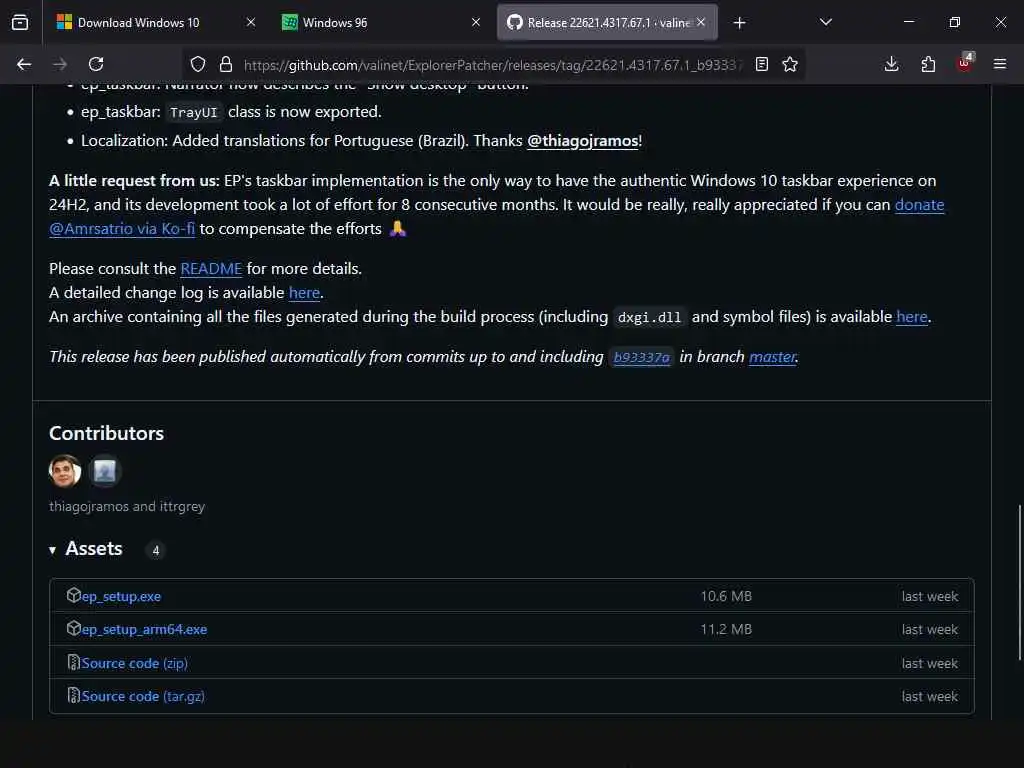
Task: Download ep_setup_arm64.exe
Action: pos(144,630)
